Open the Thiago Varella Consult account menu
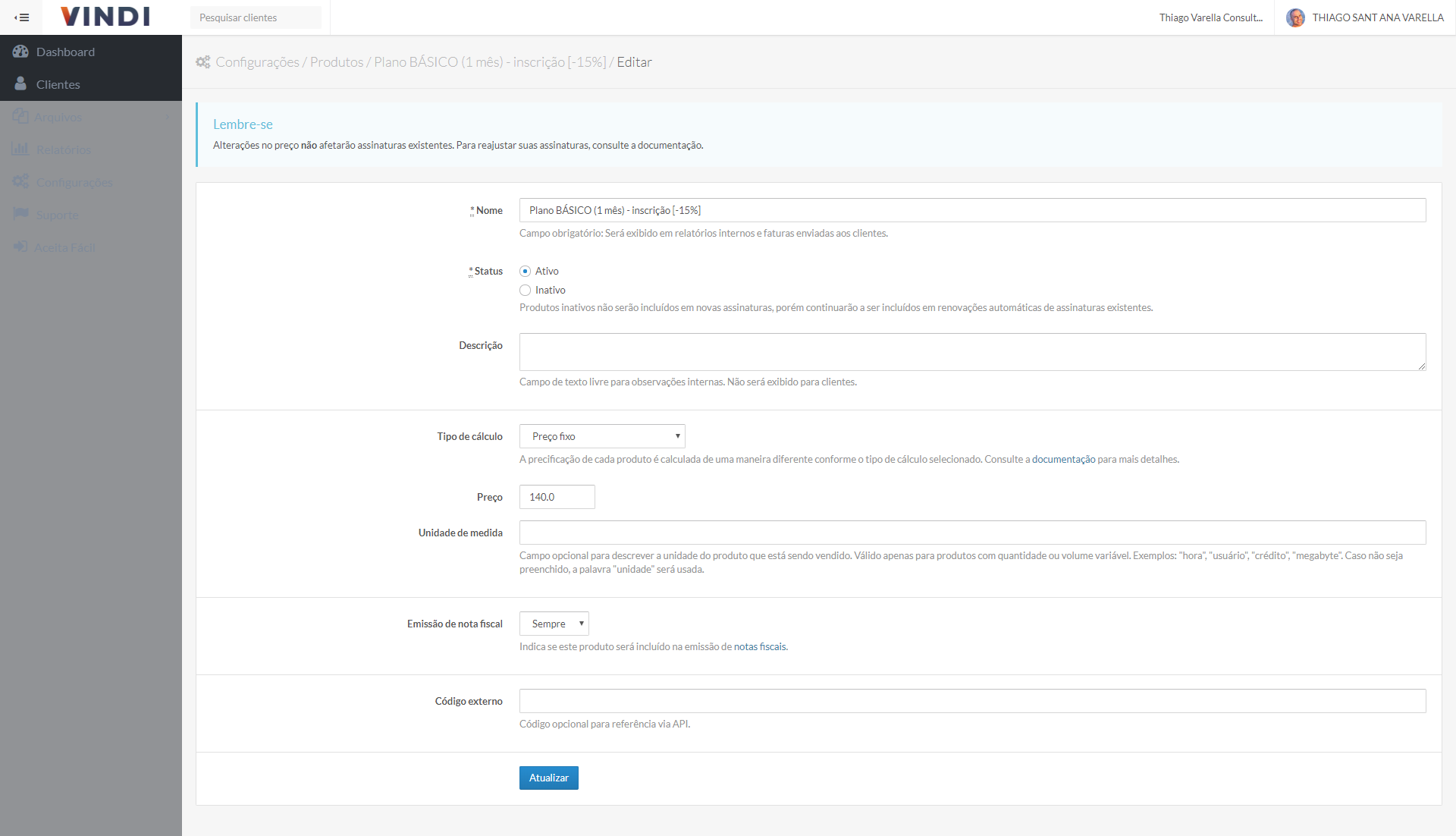Screen dimensions: 1456x836 pyautogui.click(x=1210, y=17)
